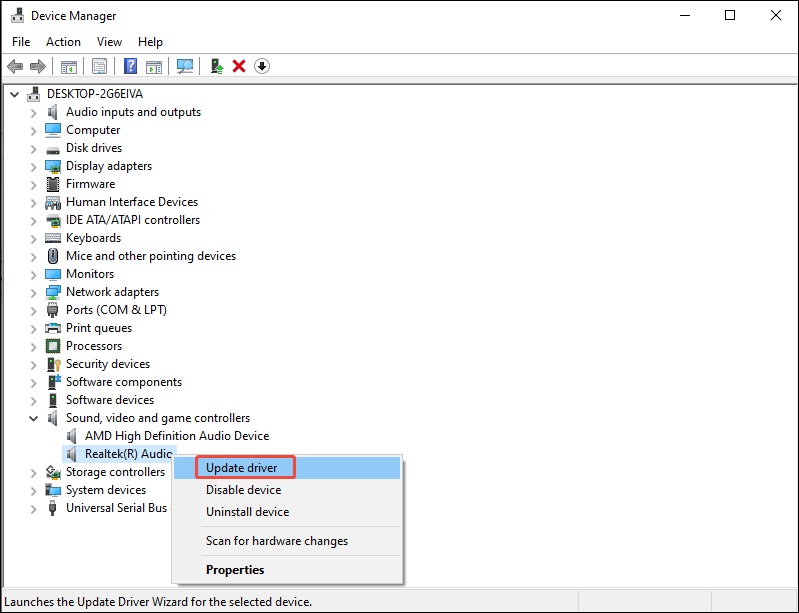This screenshot has height=613, width=799.
Task: Select Scan for hardware changes menu entry
Action: [287, 541]
